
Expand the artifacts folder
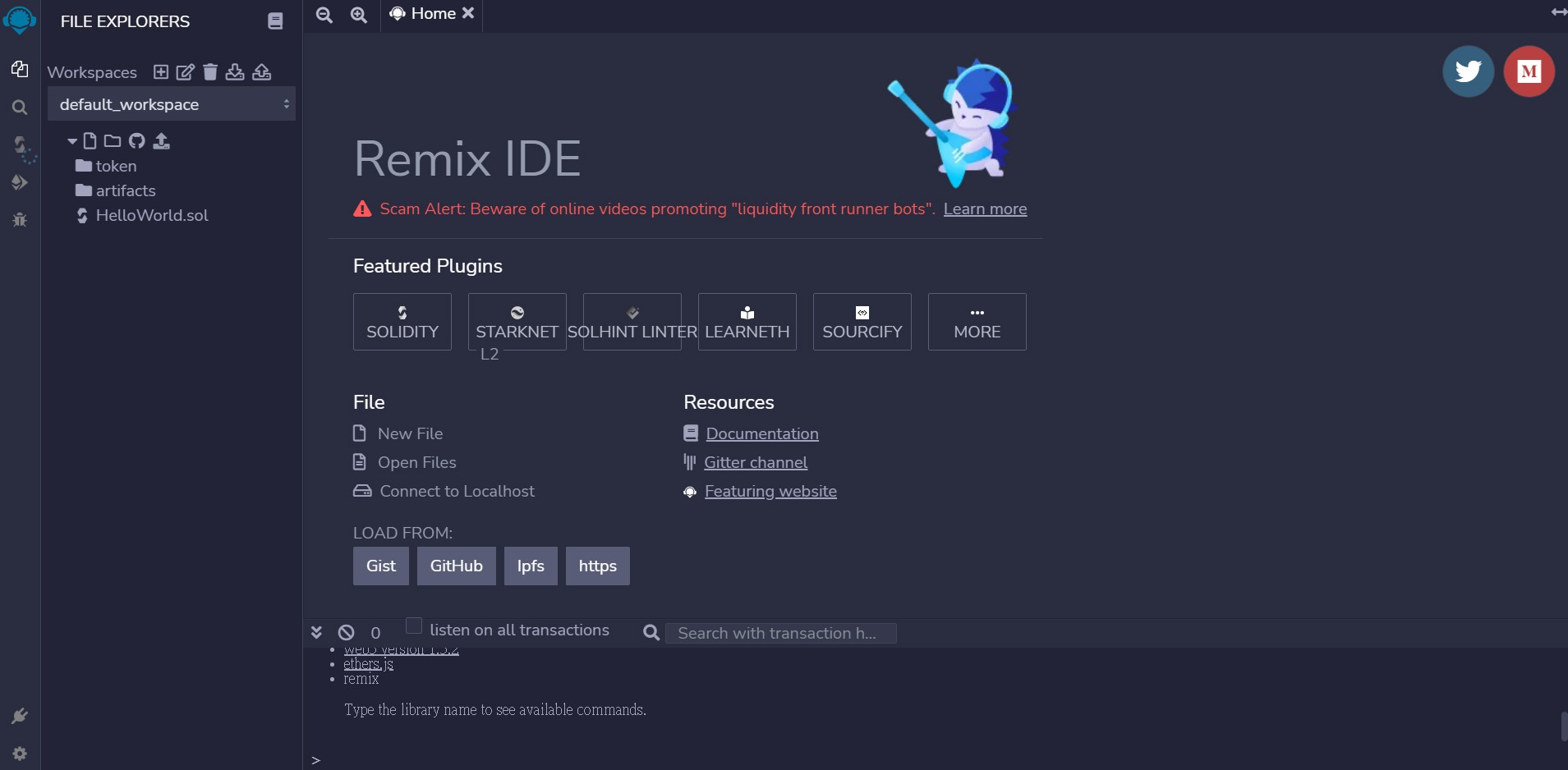pos(115,190)
